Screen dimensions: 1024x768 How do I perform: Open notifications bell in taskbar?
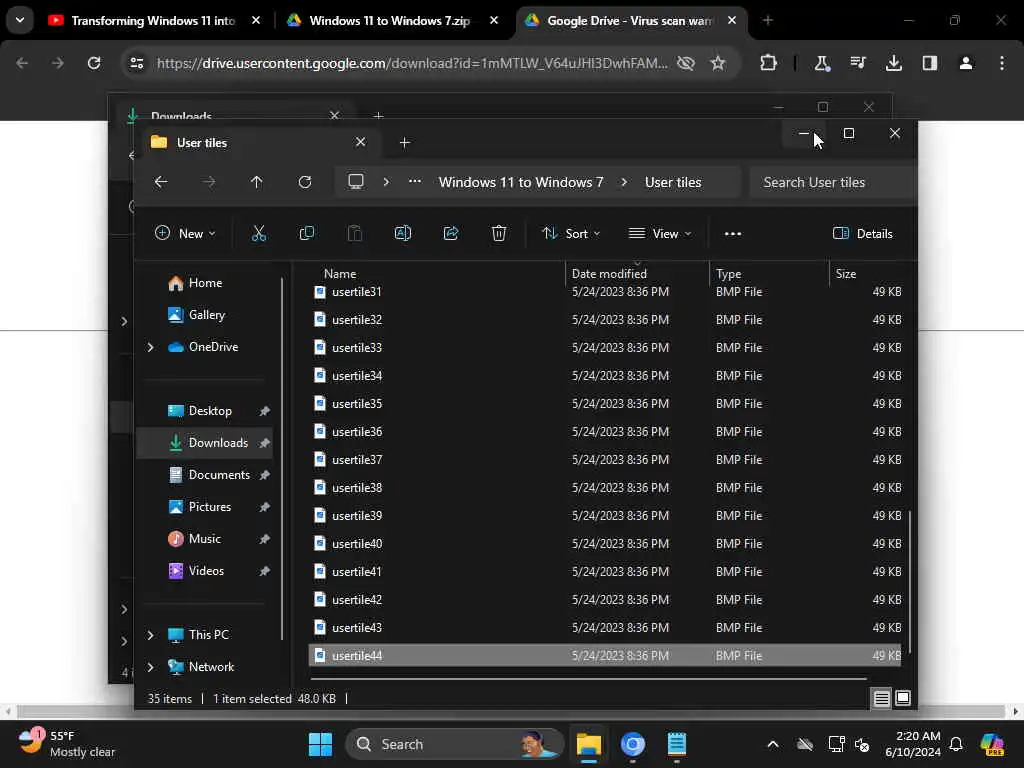(955, 744)
